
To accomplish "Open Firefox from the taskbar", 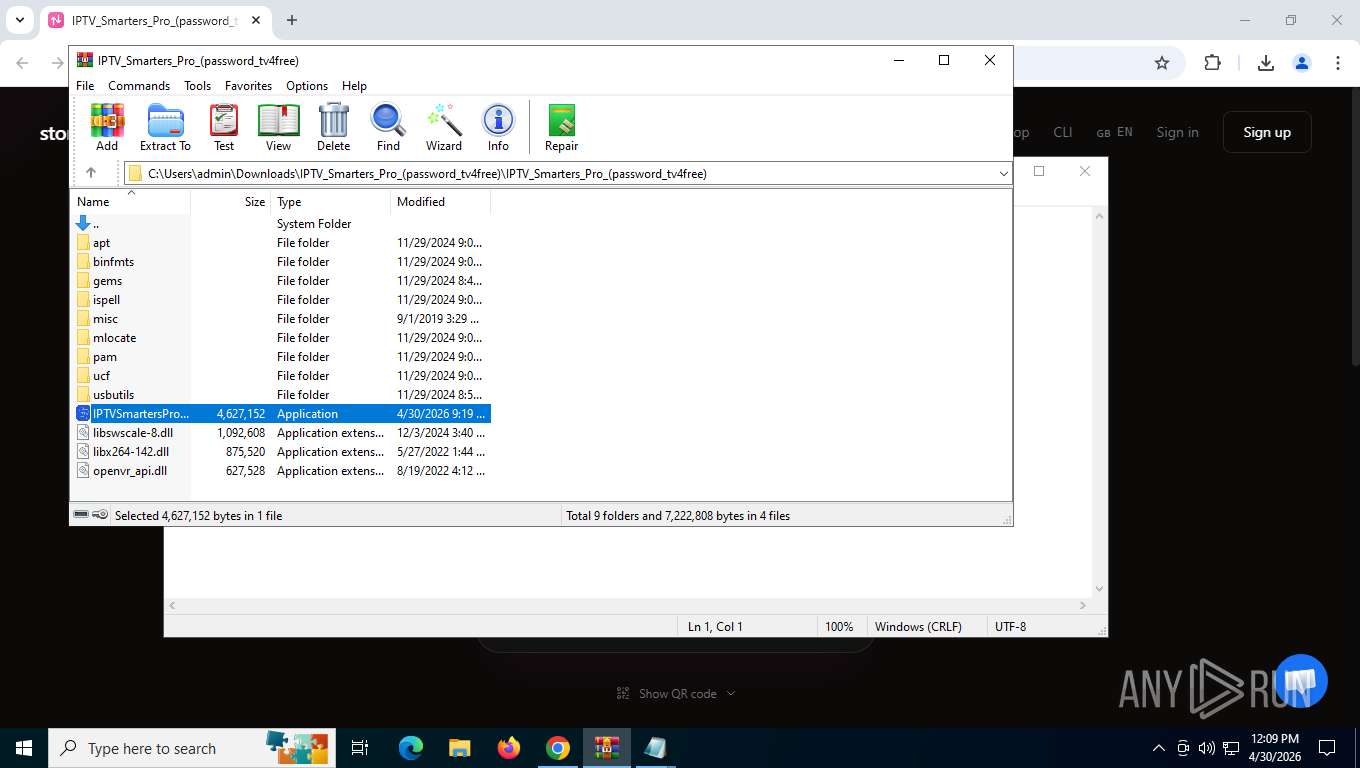I will tap(509, 748).
